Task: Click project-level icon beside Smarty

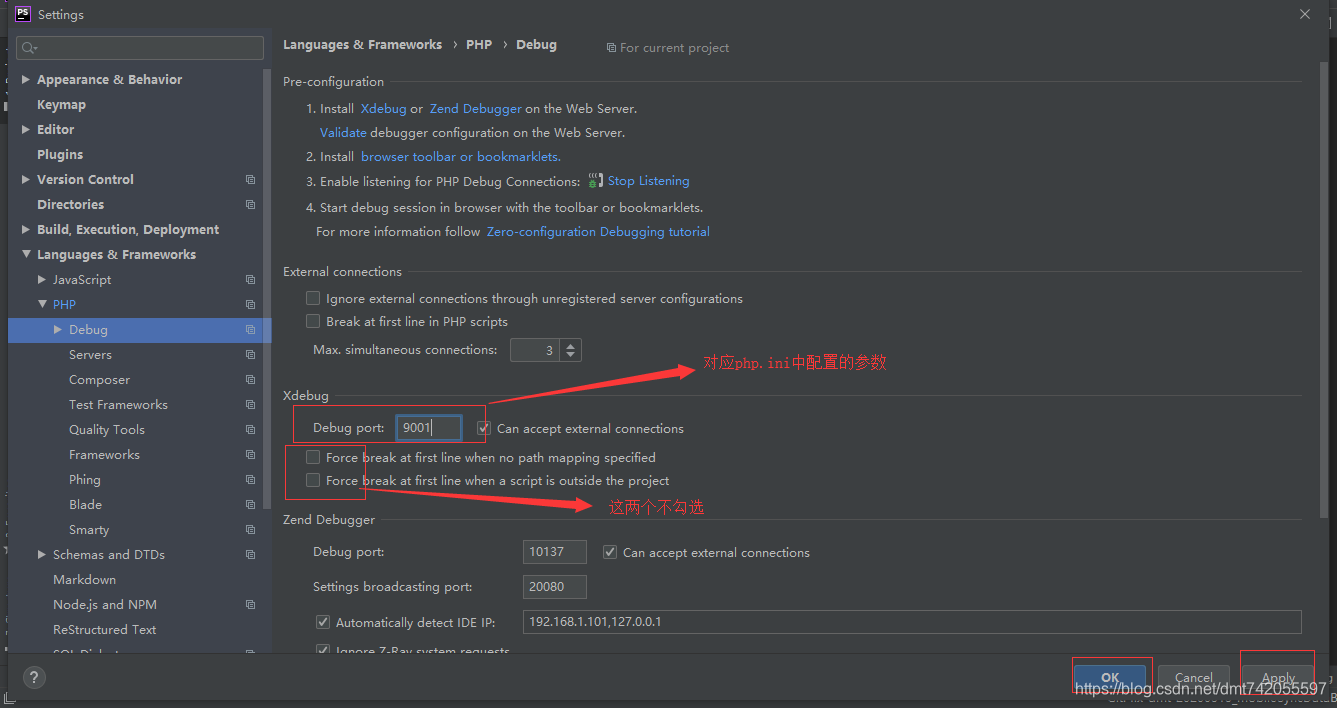Action: click(x=250, y=530)
